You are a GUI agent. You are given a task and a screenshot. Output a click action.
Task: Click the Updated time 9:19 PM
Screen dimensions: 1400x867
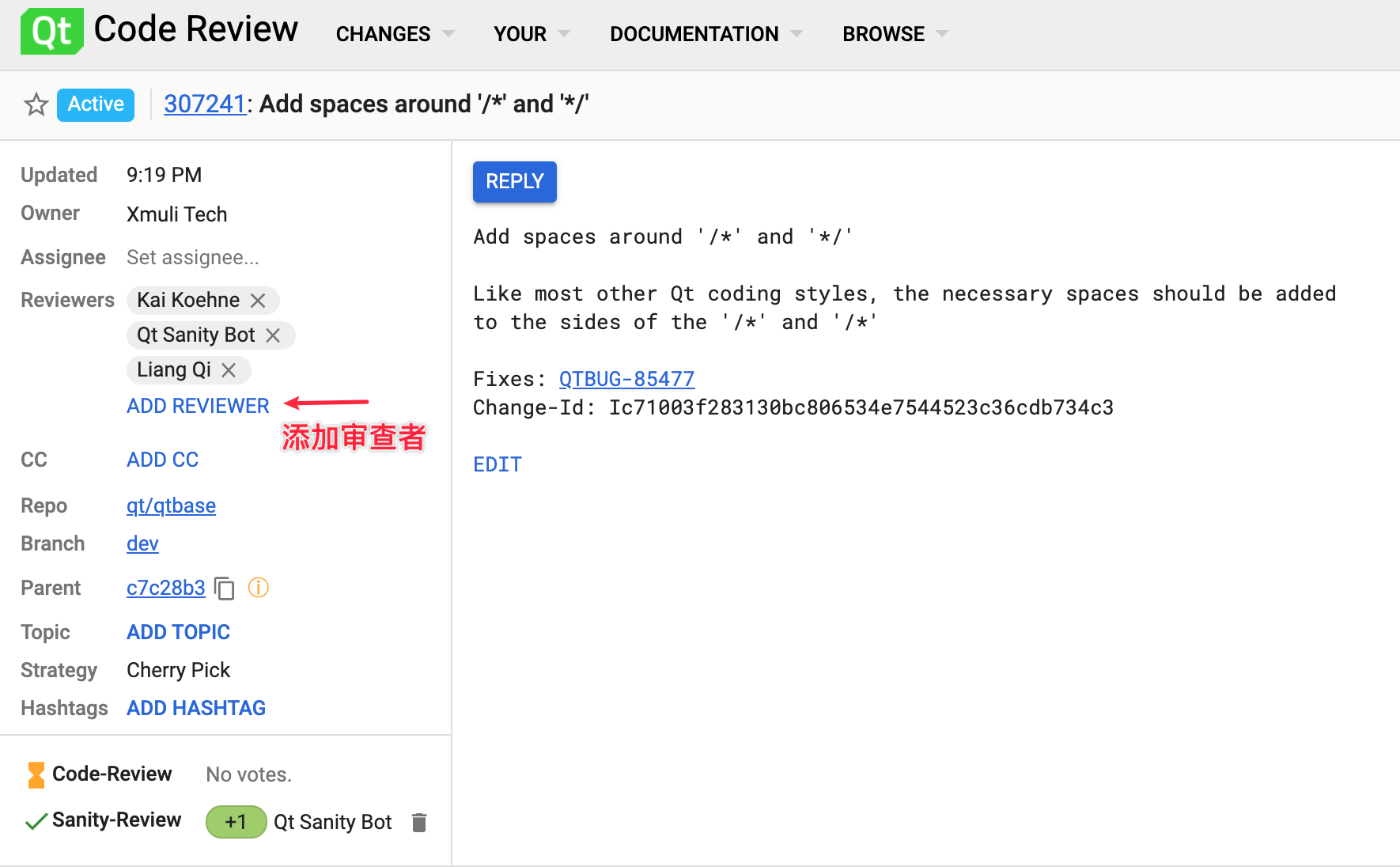tap(164, 175)
